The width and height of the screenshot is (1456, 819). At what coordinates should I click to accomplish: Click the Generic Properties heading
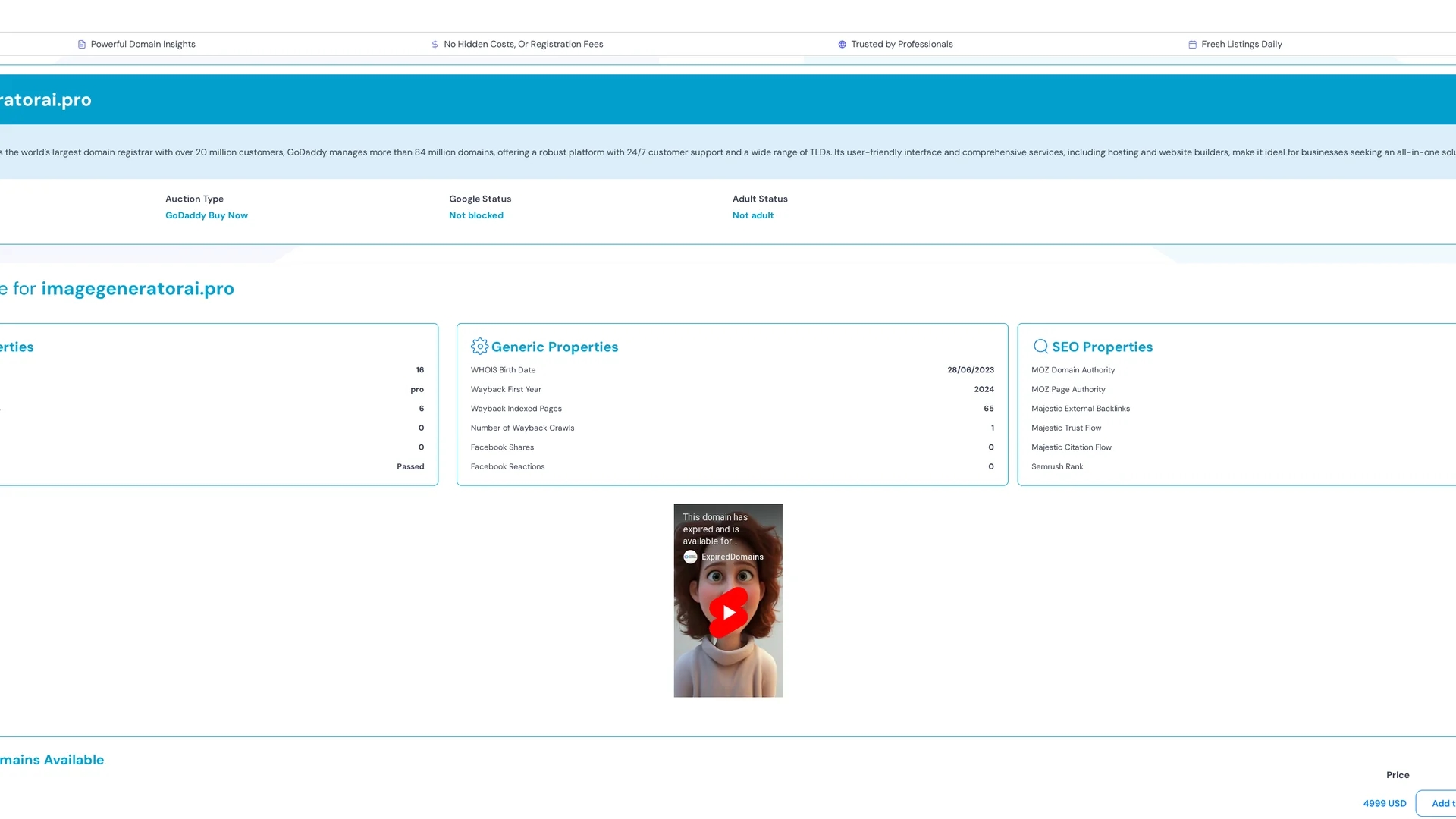(554, 347)
